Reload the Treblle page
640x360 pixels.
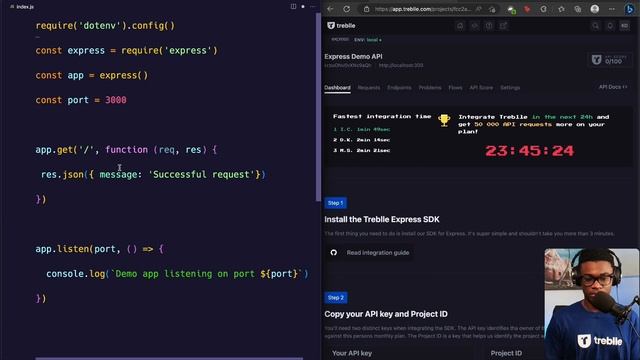tap(347, 9)
